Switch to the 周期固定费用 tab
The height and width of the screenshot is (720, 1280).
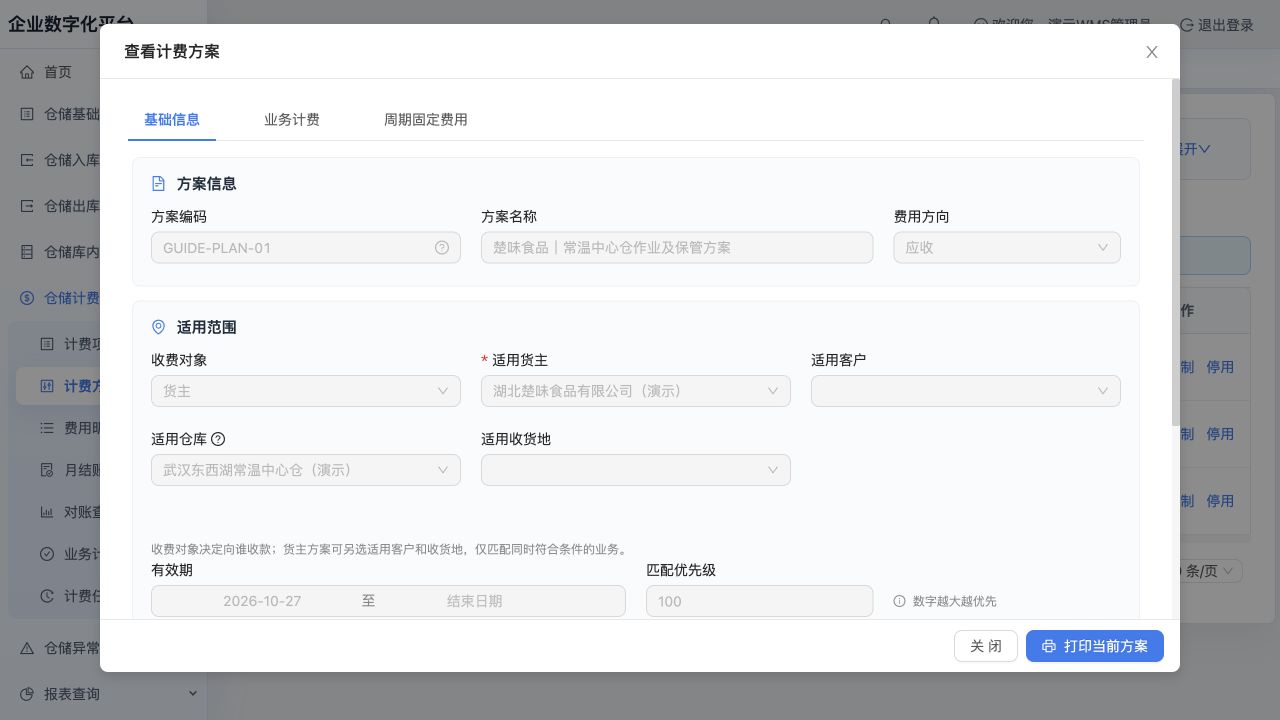[x=426, y=120]
